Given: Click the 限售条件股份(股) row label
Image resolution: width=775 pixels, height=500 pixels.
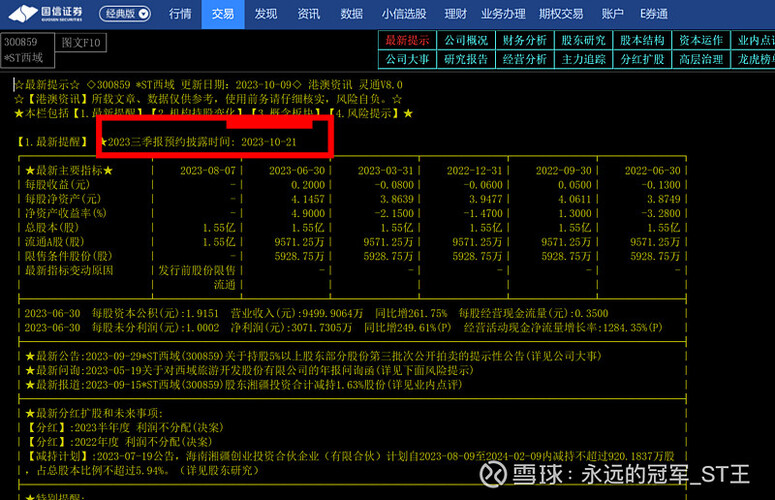Looking at the screenshot, I should (x=69, y=256).
